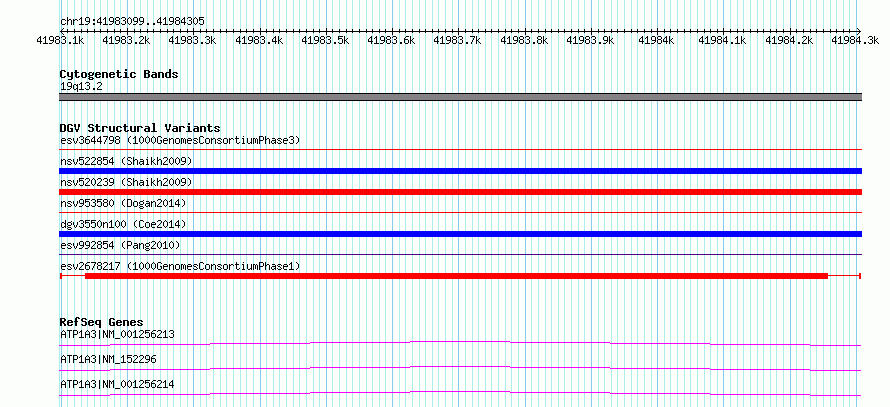Image resolution: width=890 pixels, height=407 pixels.
Task: Click the 41983.3k ruler tick label
Action: pos(192,40)
